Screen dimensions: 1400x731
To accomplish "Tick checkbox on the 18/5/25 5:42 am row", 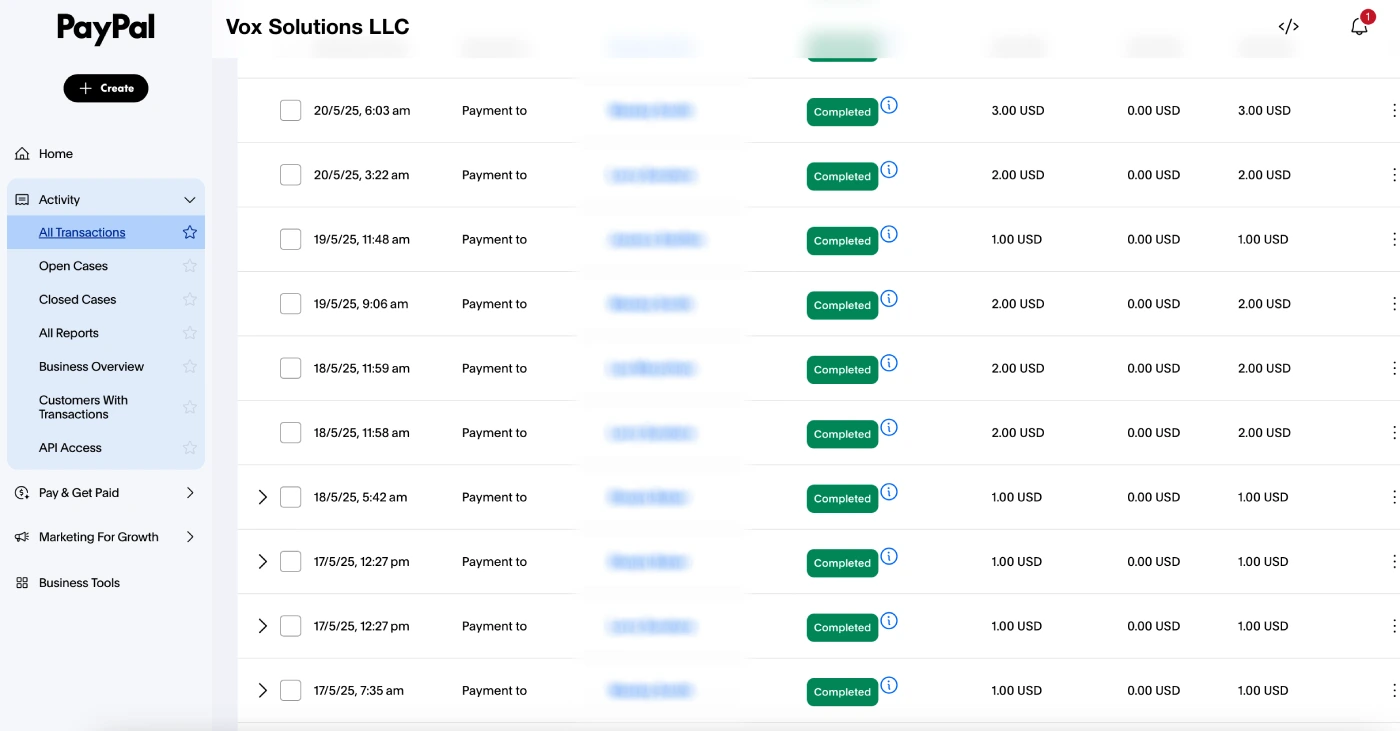I will 291,496.
